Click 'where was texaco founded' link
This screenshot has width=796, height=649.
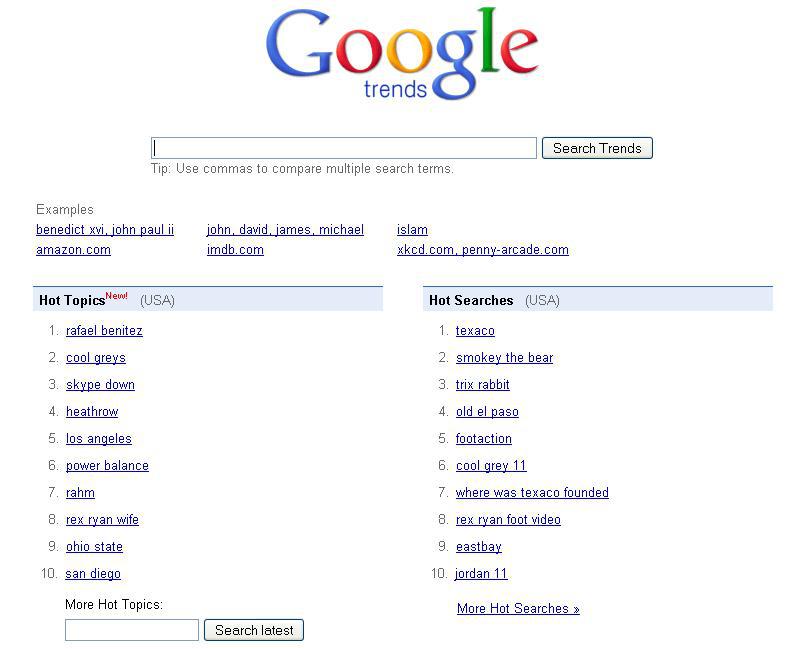click(532, 493)
